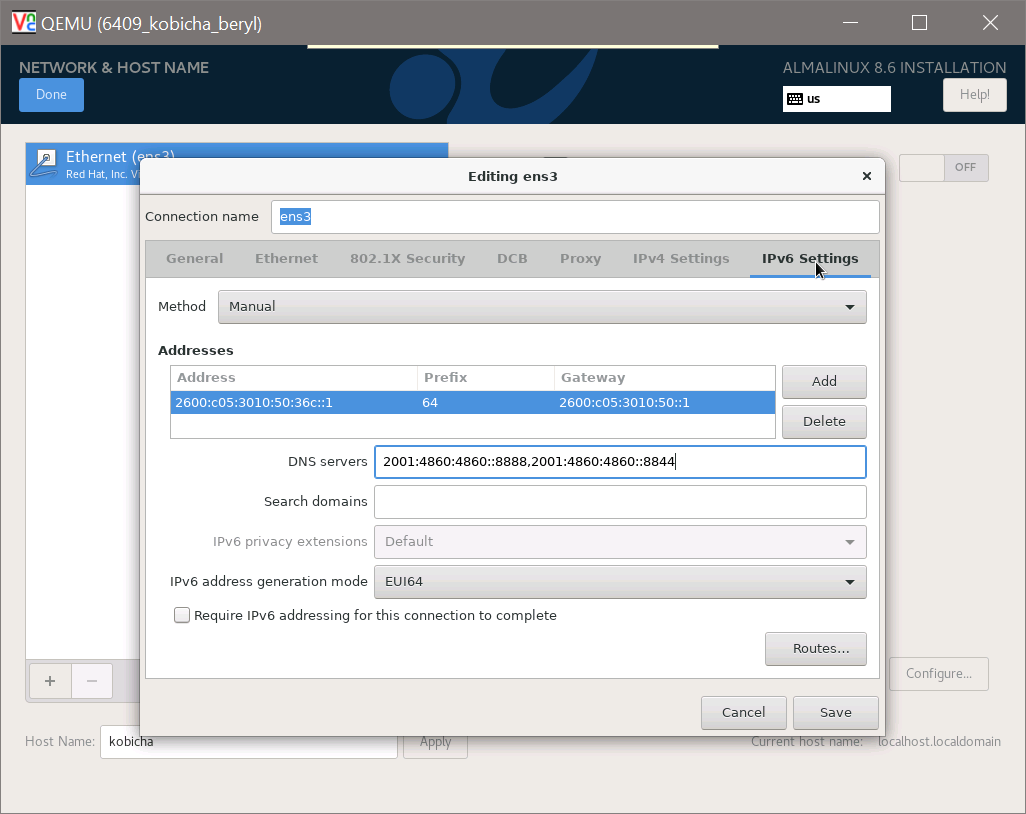The image size is (1026, 814).
Task: Open the Routes... dialog
Action: coord(815,648)
